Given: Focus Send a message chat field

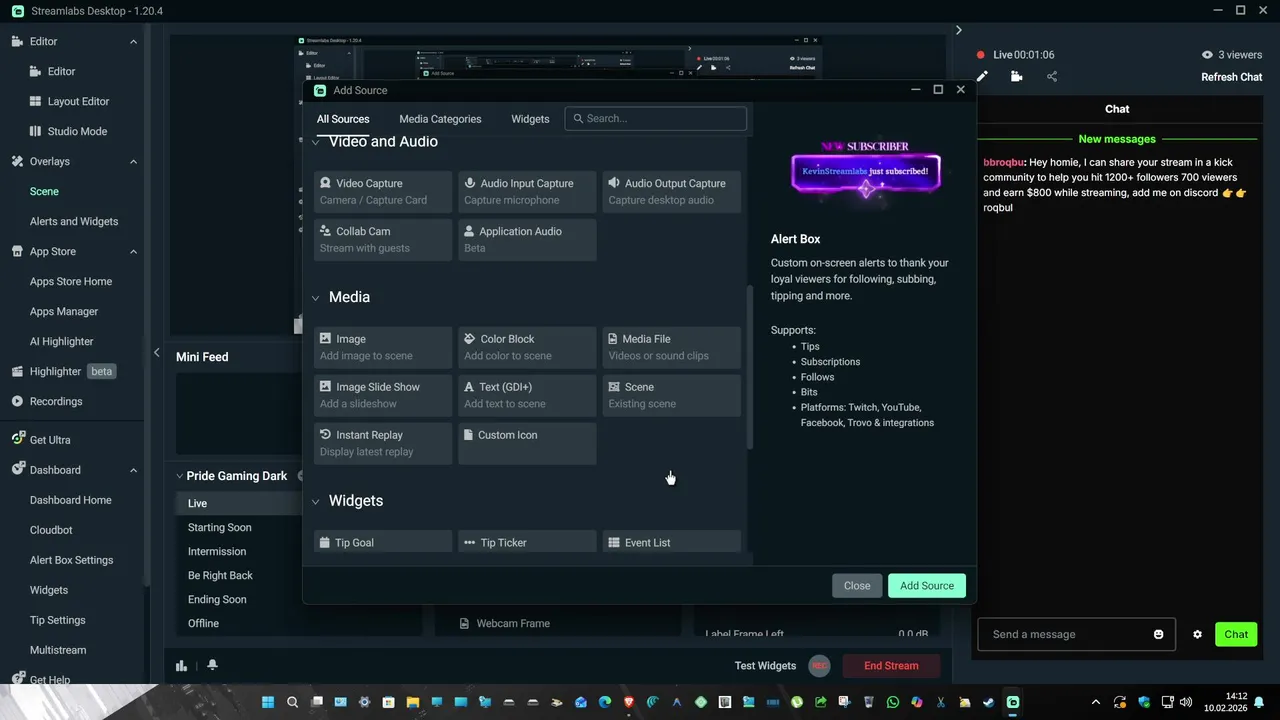Looking at the screenshot, I should pos(1076,634).
